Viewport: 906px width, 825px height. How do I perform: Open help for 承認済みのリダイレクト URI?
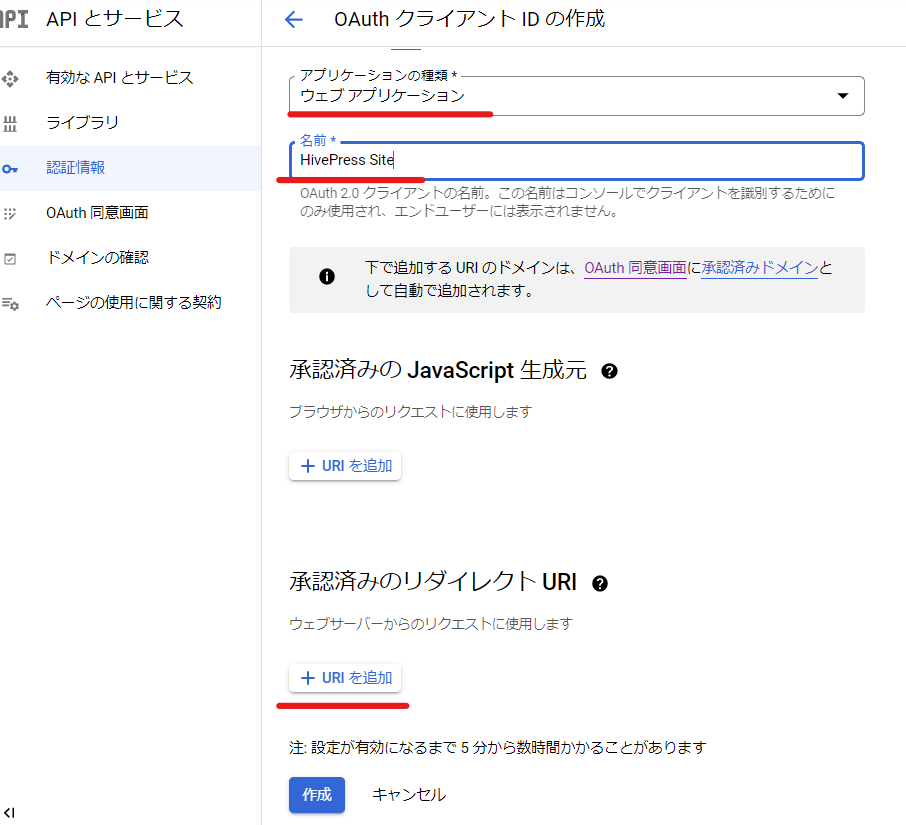click(600, 584)
